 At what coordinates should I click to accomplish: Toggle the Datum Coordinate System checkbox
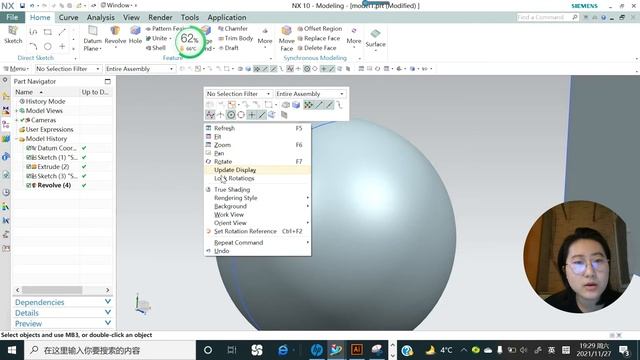(x=29, y=148)
